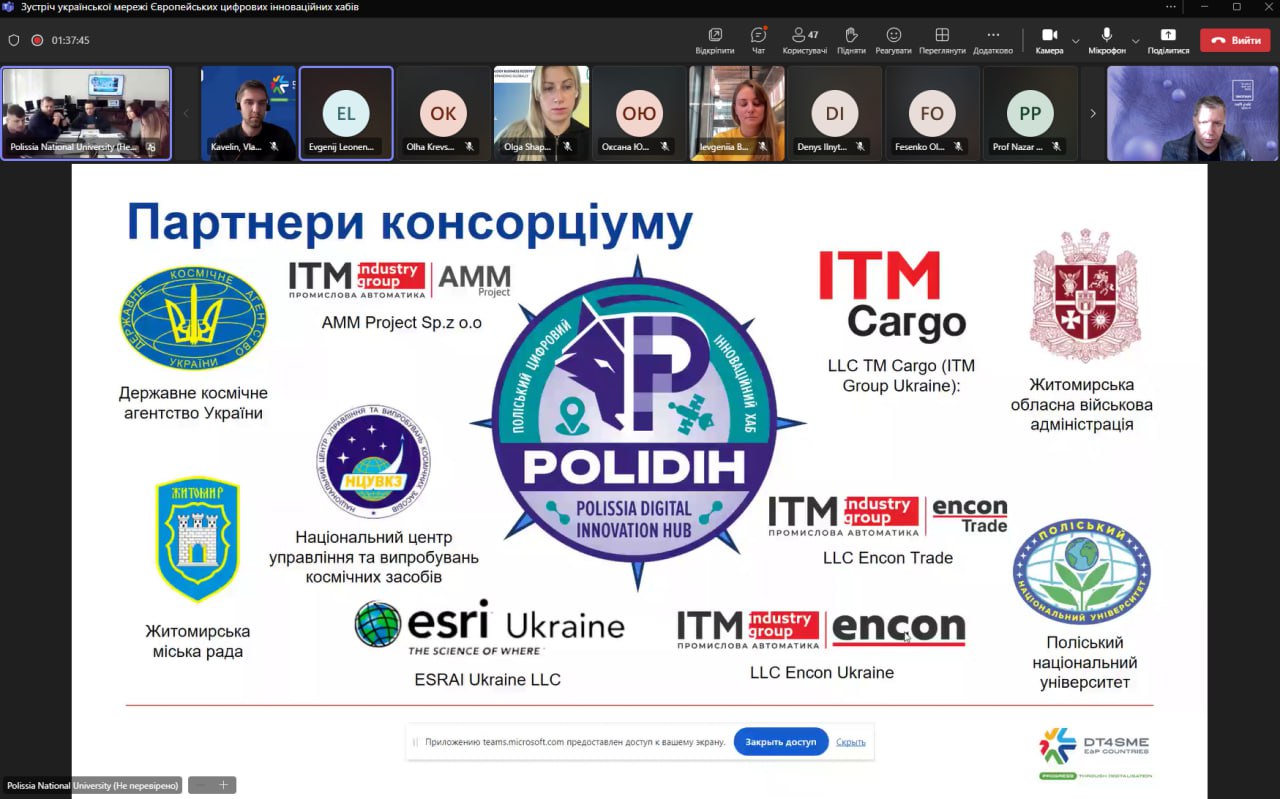
Task: Open Реагувати reactions smiley
Action: pyautogui.click(x=893, y=38)
